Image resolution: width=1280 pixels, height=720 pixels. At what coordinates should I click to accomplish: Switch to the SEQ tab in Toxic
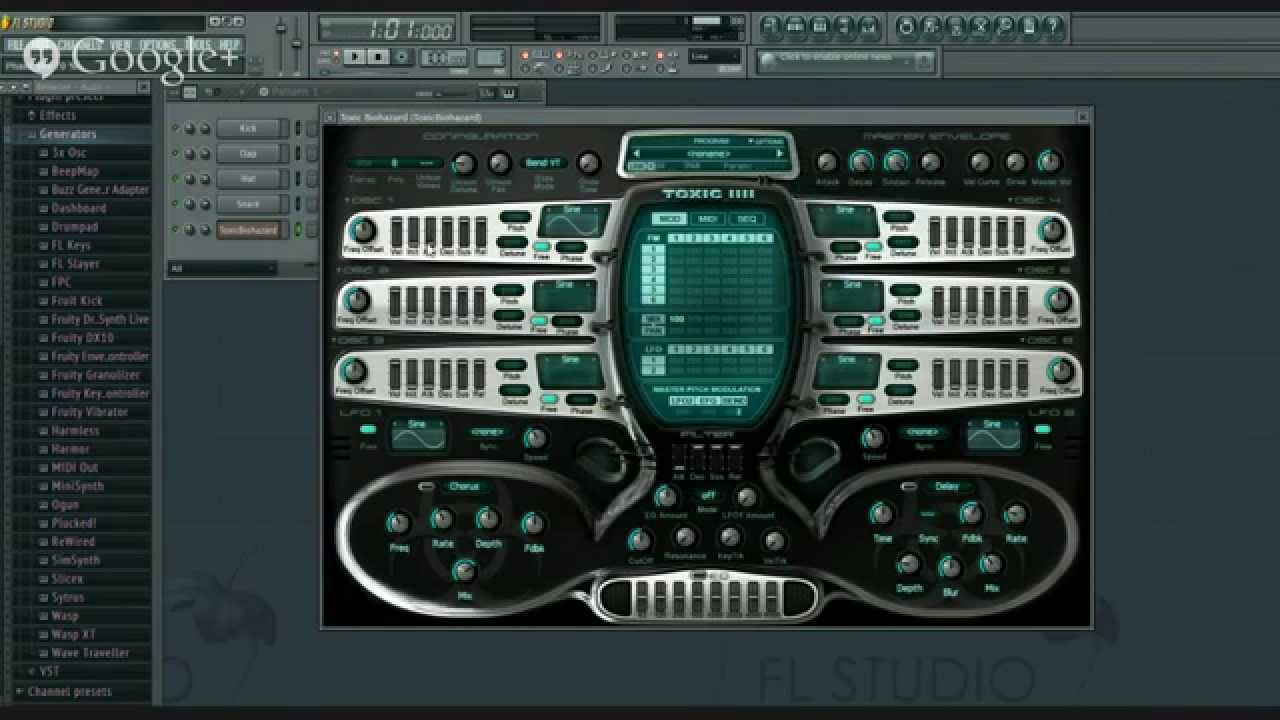point(745,219)
